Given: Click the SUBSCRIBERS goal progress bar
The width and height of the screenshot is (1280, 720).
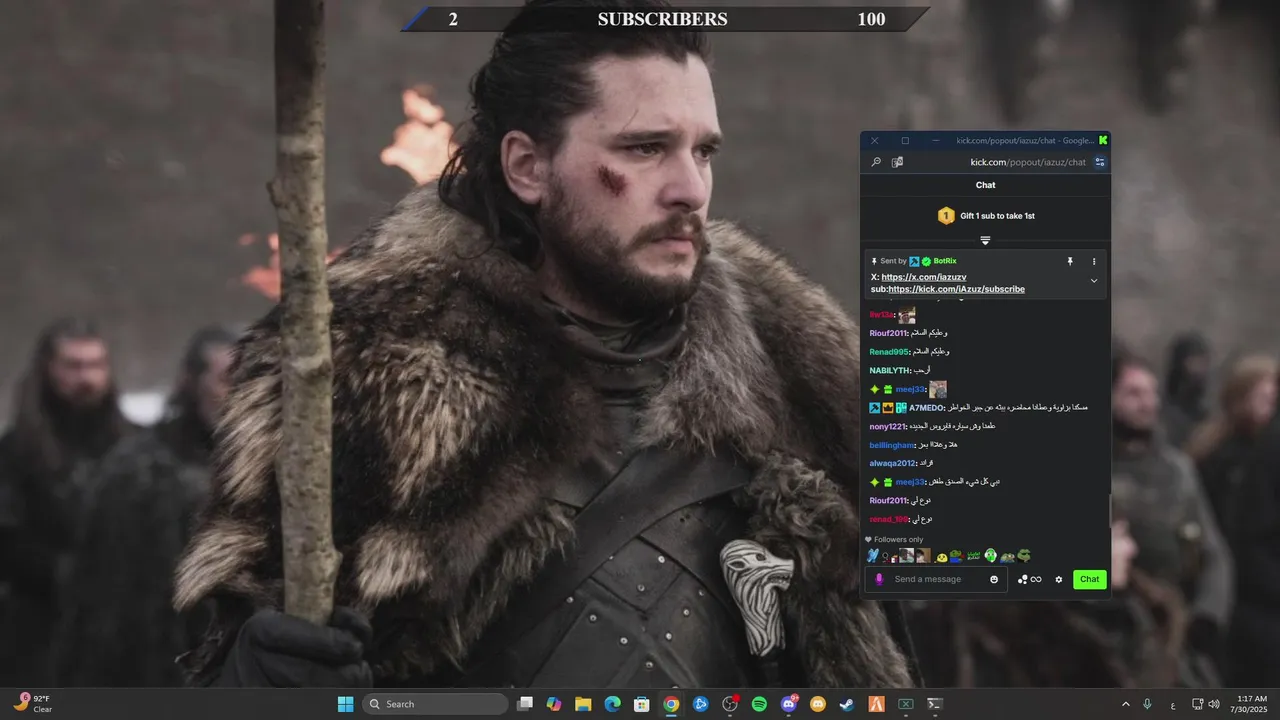Looking at the screenshot, I should [x=665, y=19].
